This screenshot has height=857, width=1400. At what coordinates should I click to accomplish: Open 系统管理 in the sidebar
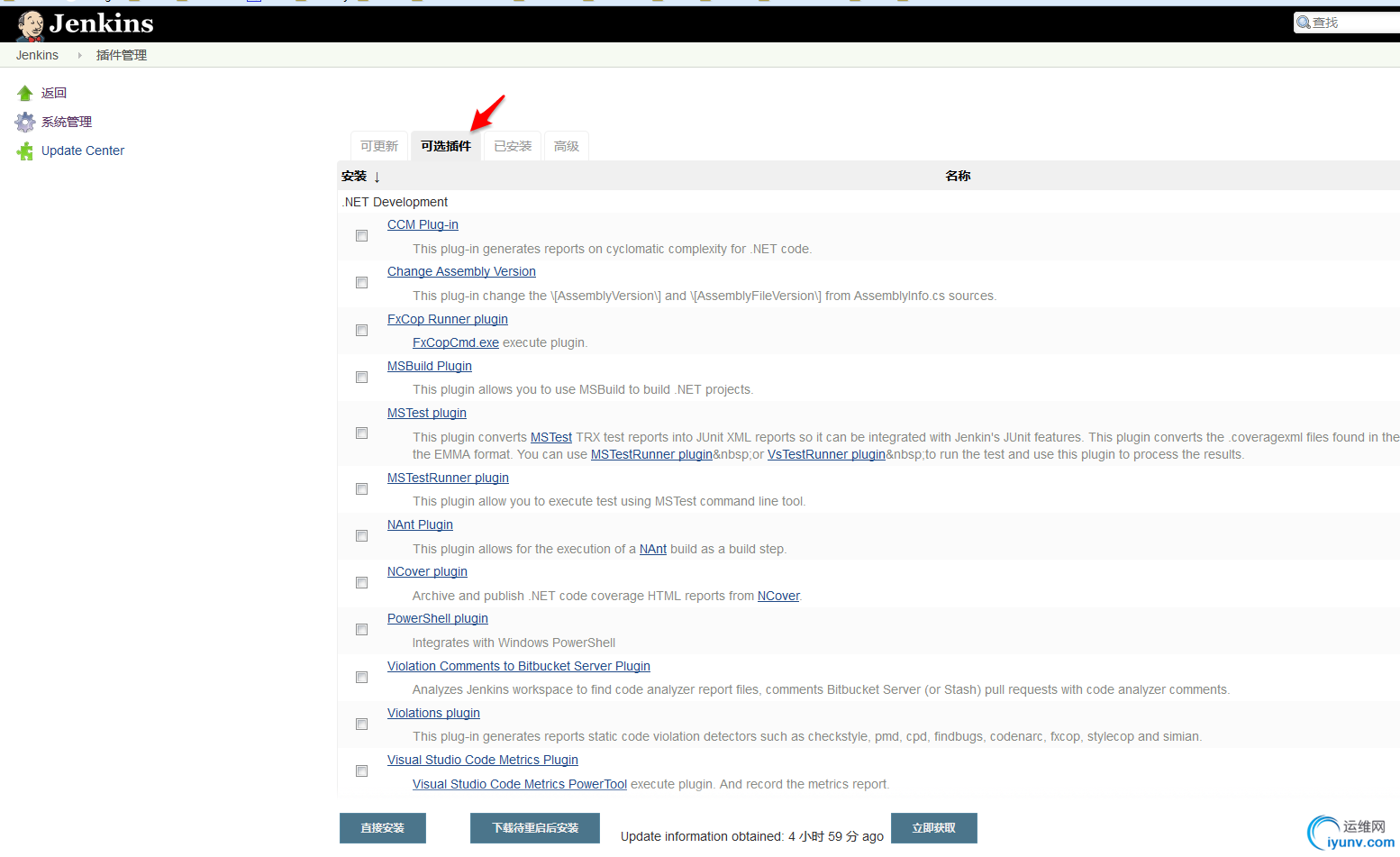click(67, 122)
